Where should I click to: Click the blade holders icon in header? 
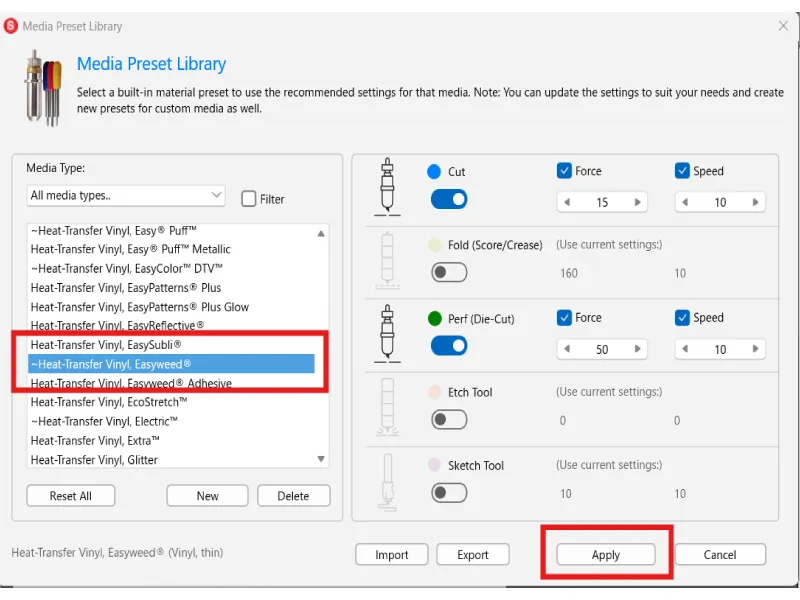point(46,87)
